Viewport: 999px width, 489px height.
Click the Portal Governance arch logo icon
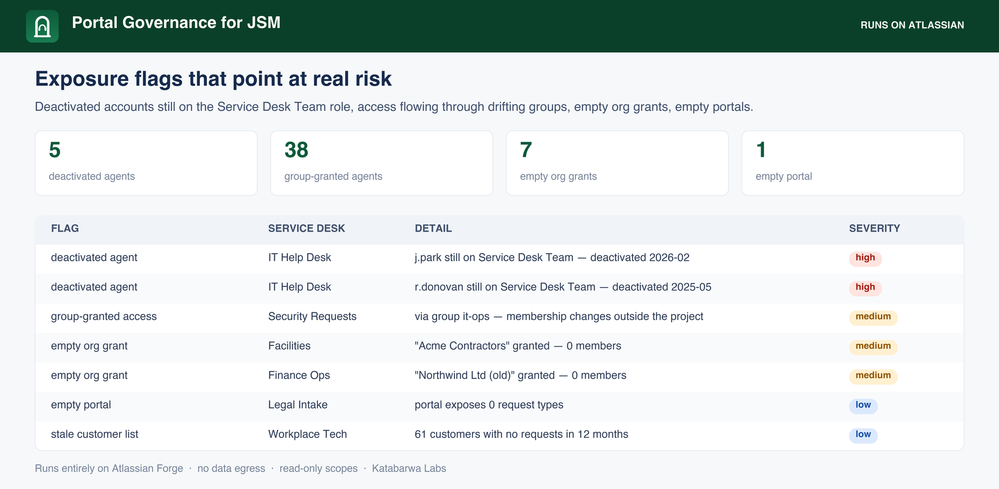[42, 26]
